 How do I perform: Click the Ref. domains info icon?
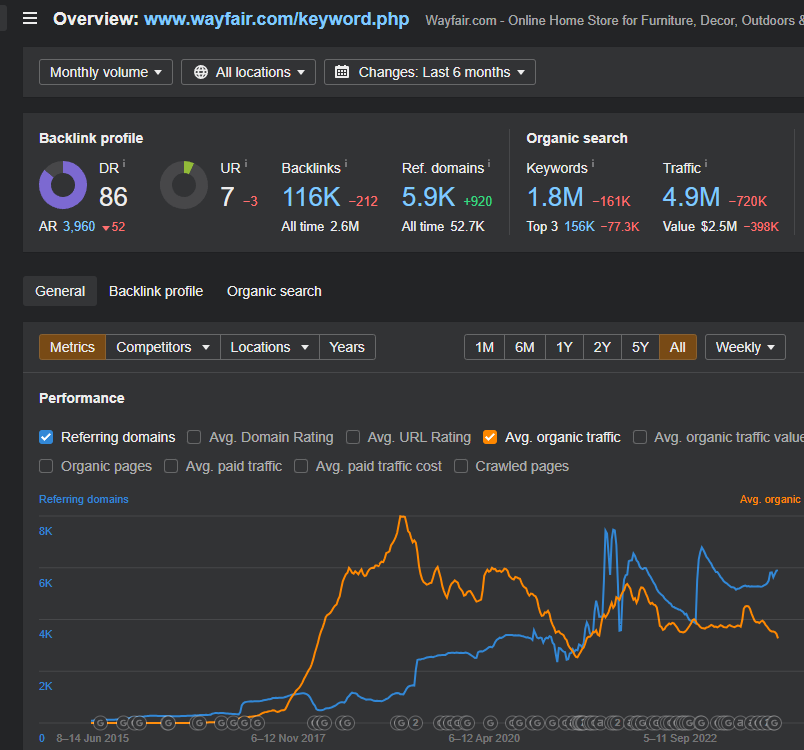[489, 163]
